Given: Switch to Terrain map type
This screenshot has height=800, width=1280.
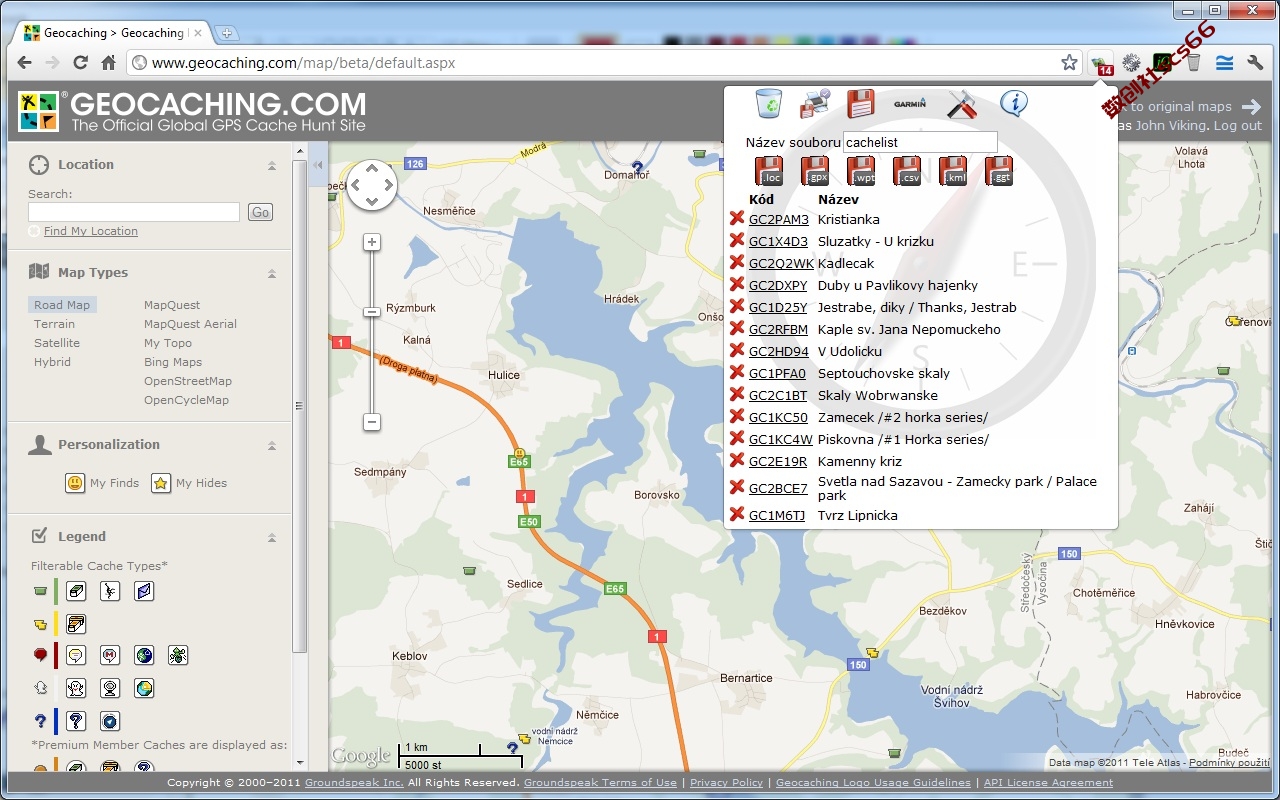Looking at the screenshot, I should tap(54, 324).
